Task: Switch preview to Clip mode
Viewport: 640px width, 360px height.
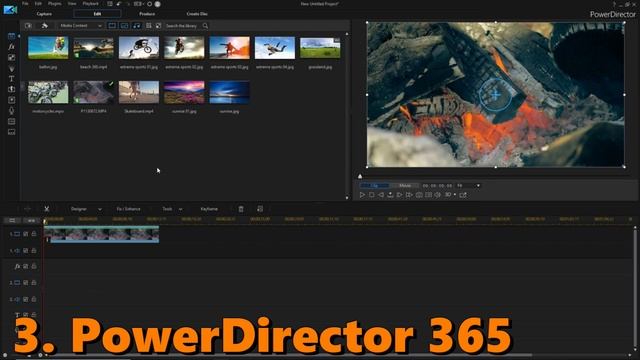Action: coord(374,186)
